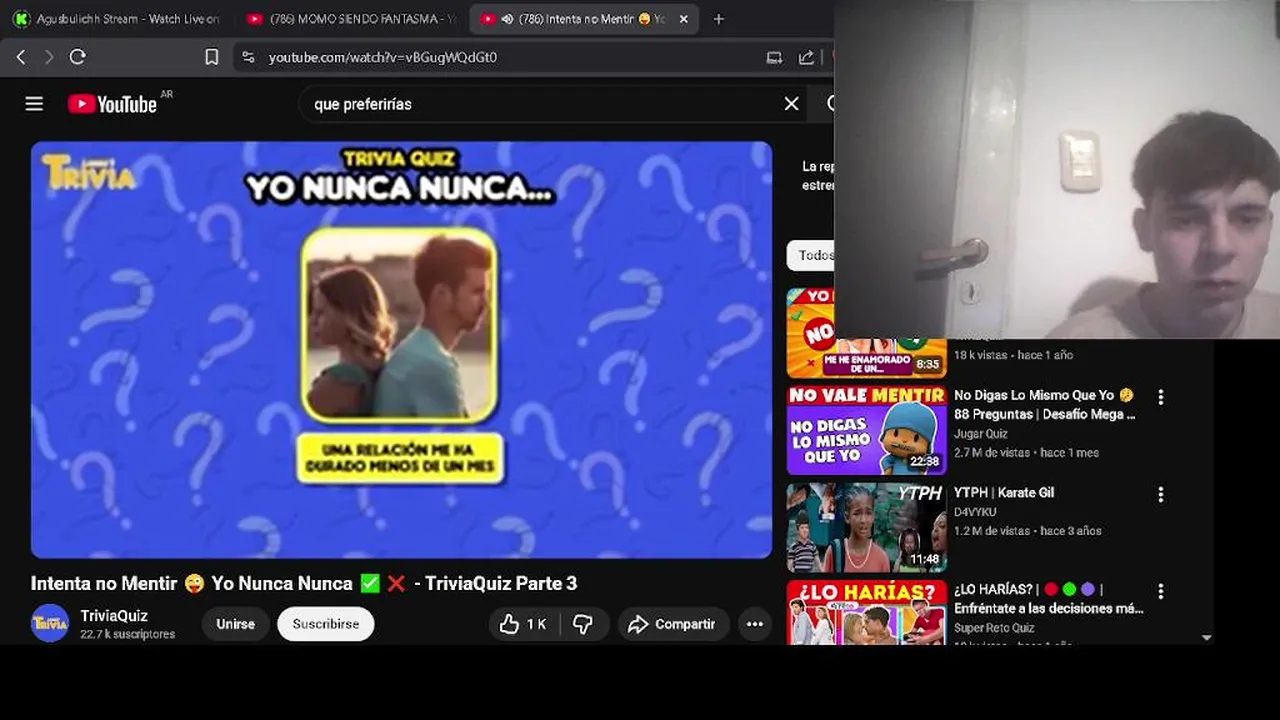Click the '22.7 k suscriptores' text
Screen dimensions: 1280x720
point(127,634)
